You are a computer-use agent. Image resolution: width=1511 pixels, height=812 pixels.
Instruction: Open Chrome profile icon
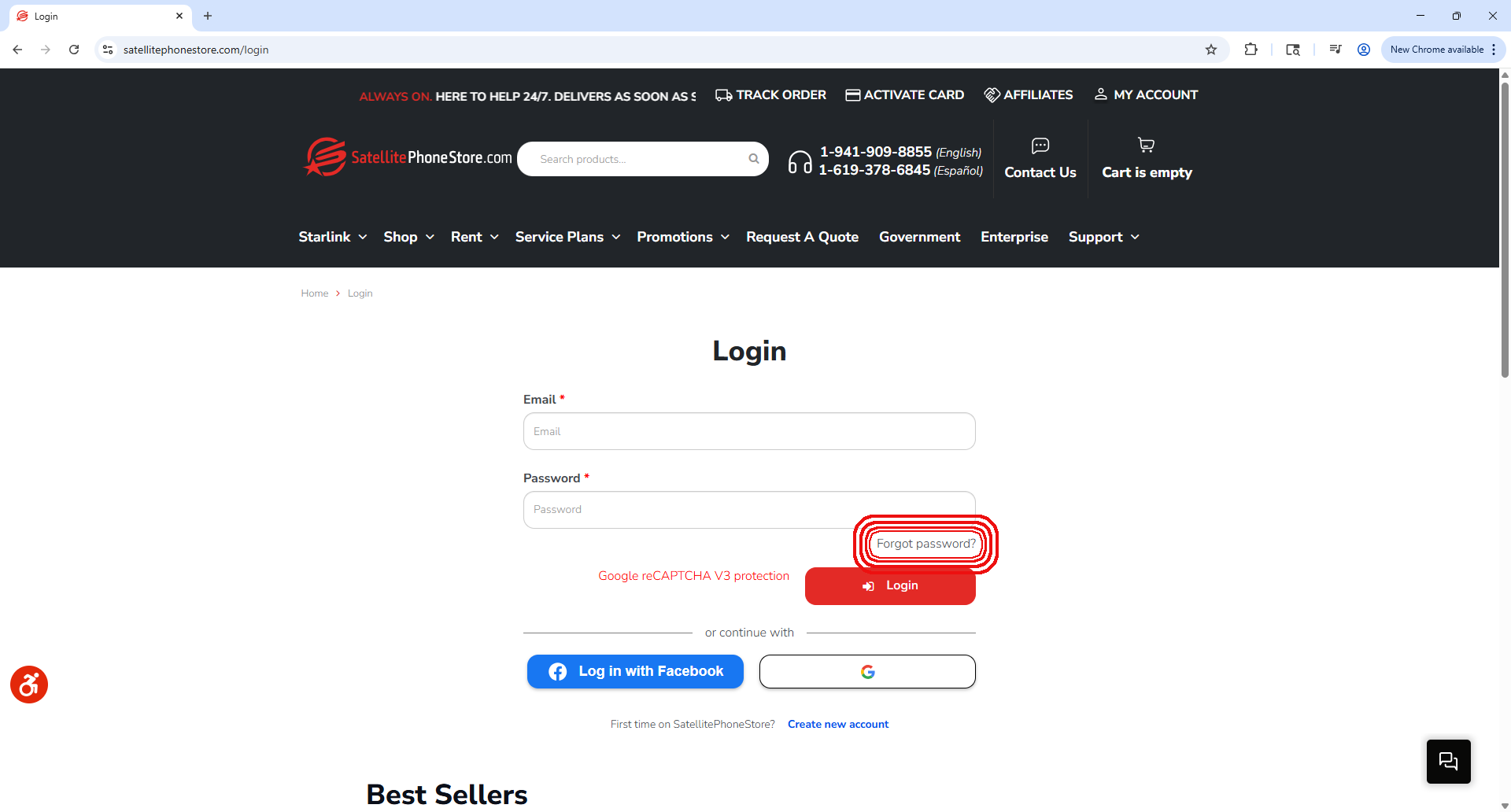[x=1364, y=50]
